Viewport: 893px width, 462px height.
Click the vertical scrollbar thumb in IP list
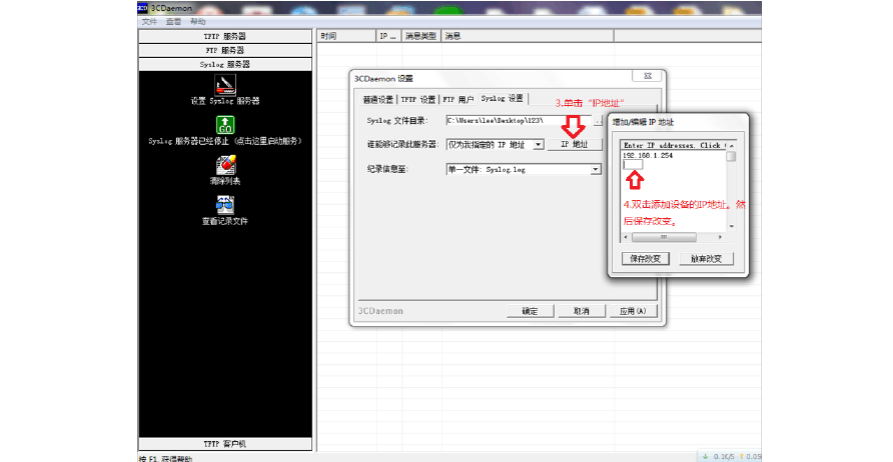pyautogui.click(x=731, y=156)
